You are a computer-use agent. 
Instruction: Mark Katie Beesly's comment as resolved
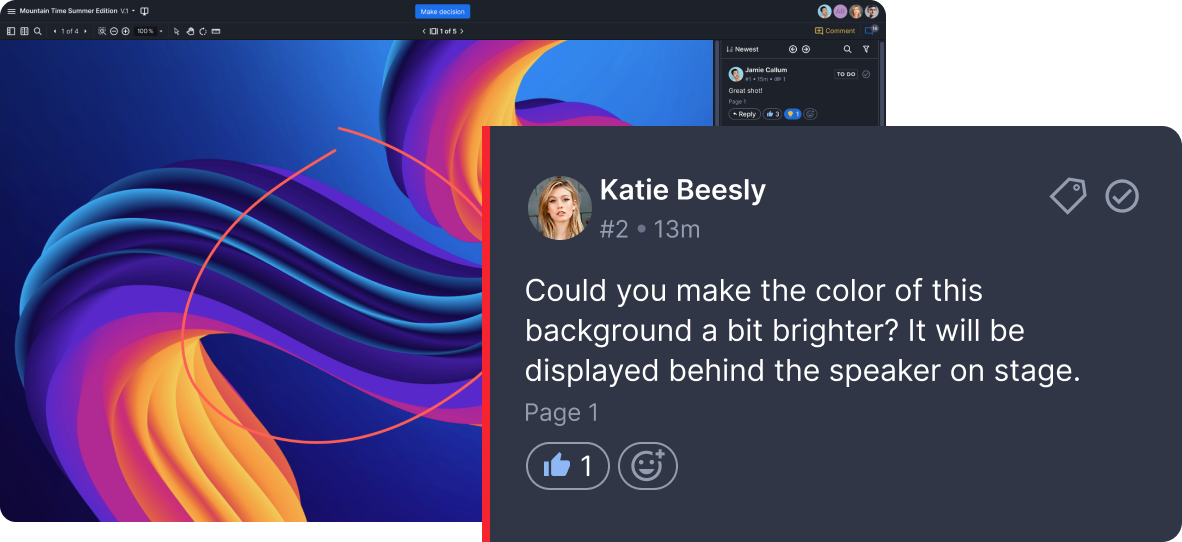point(1122,196)
